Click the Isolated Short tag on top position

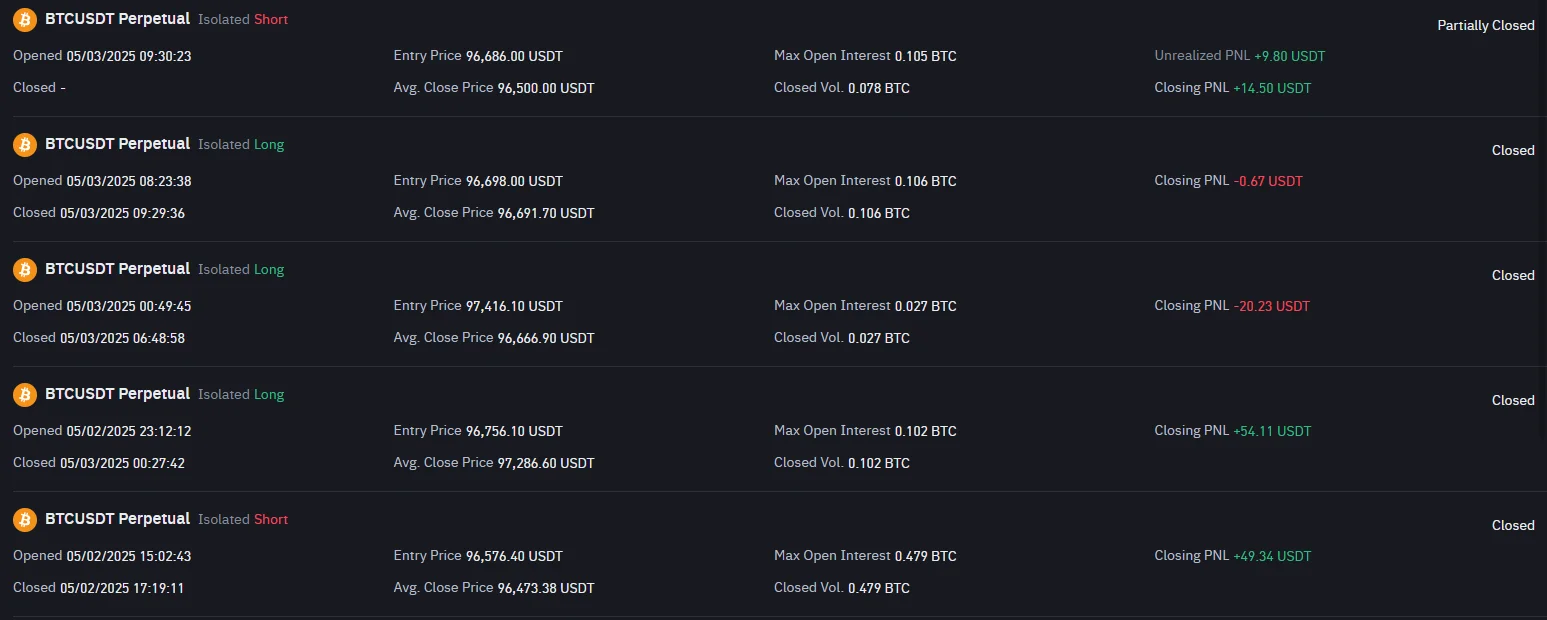243,20
